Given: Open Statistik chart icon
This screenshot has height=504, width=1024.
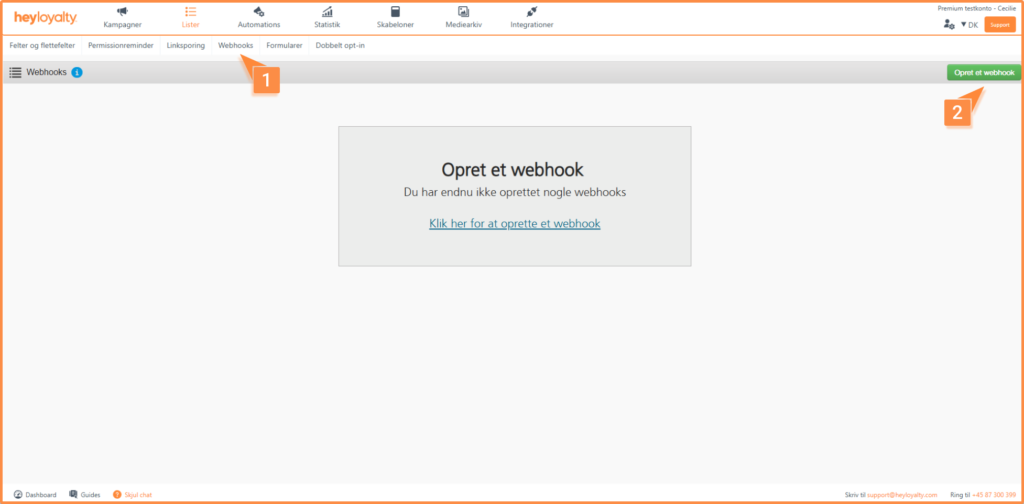Looking at the screenshot, I should coord(327,12).
